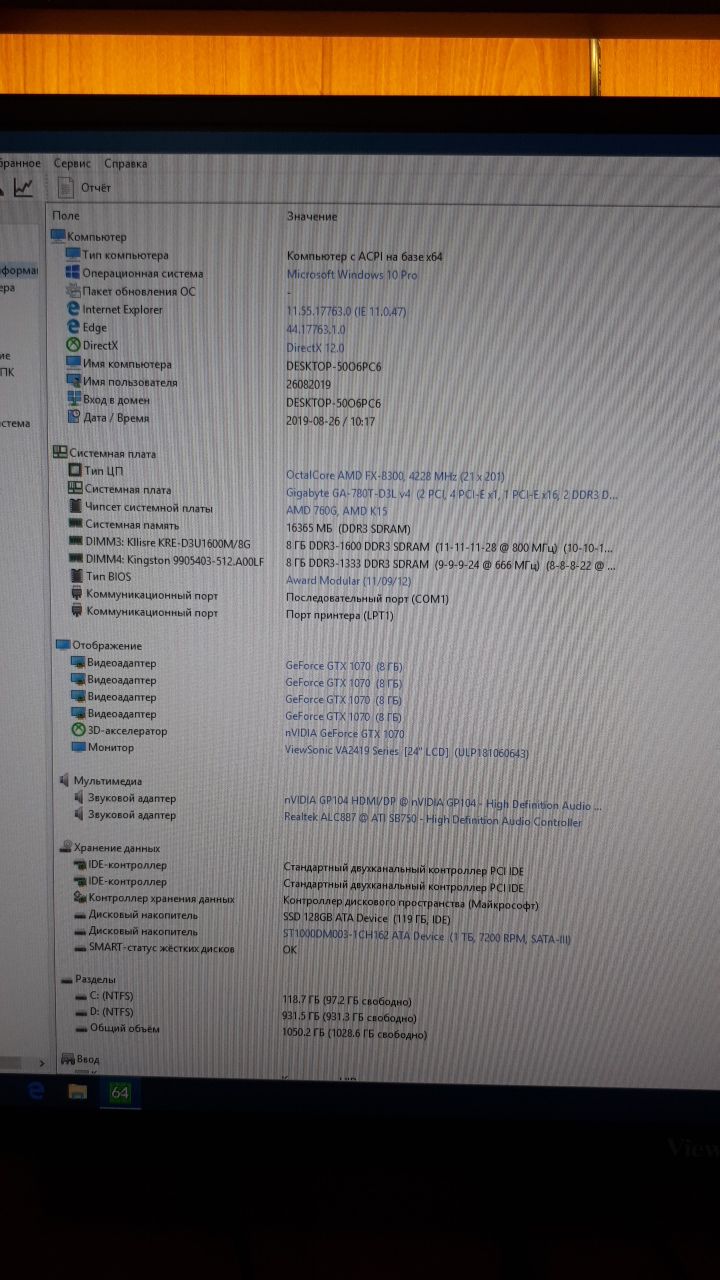The height and width of the screenshot is (1280, 720).
Task: Click the Ввод group icon
Action: tap(68, 1058)
